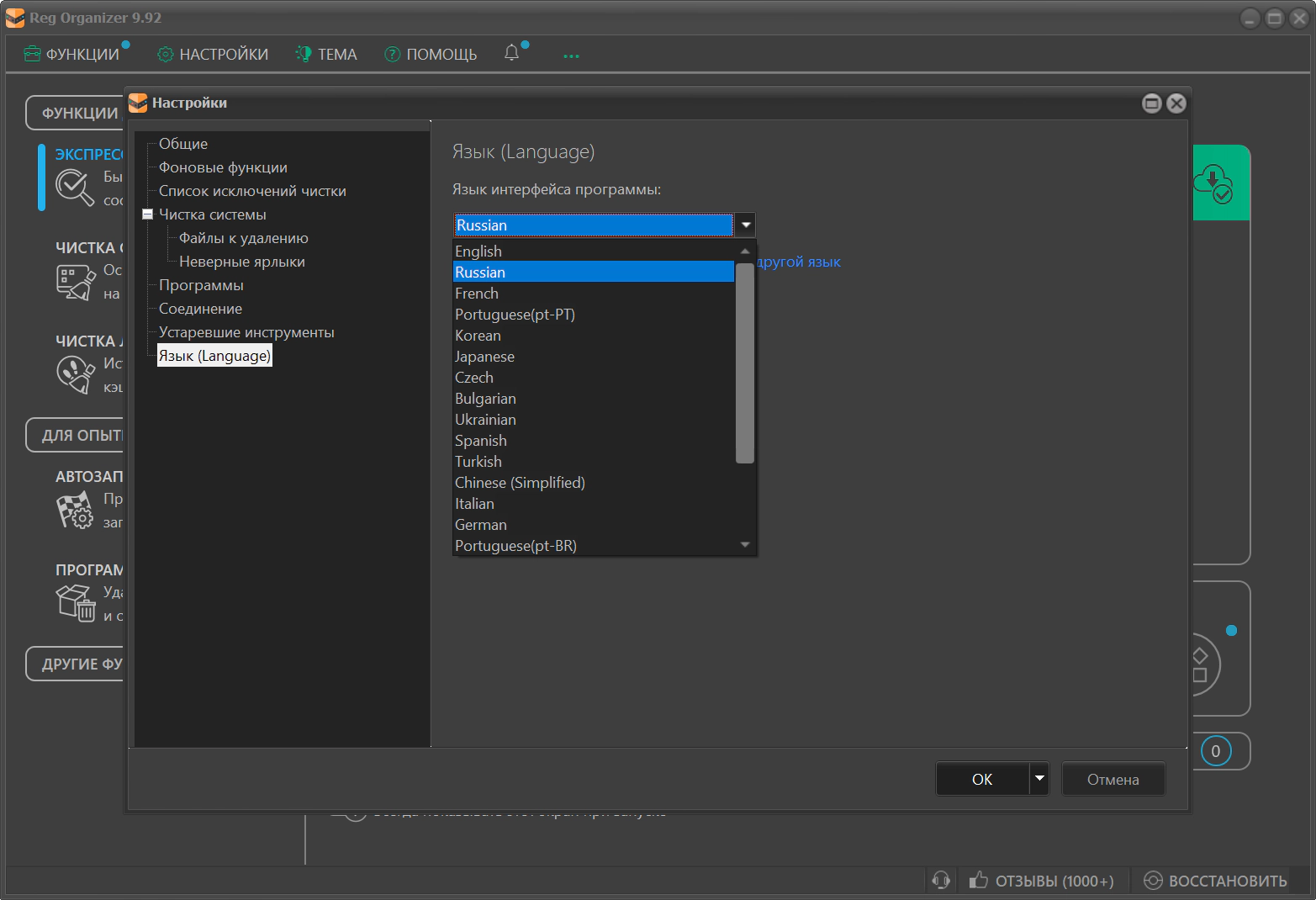Open the three-dots overflow menu
Viewport: 1316px width, 900px height.
[571, 56]
